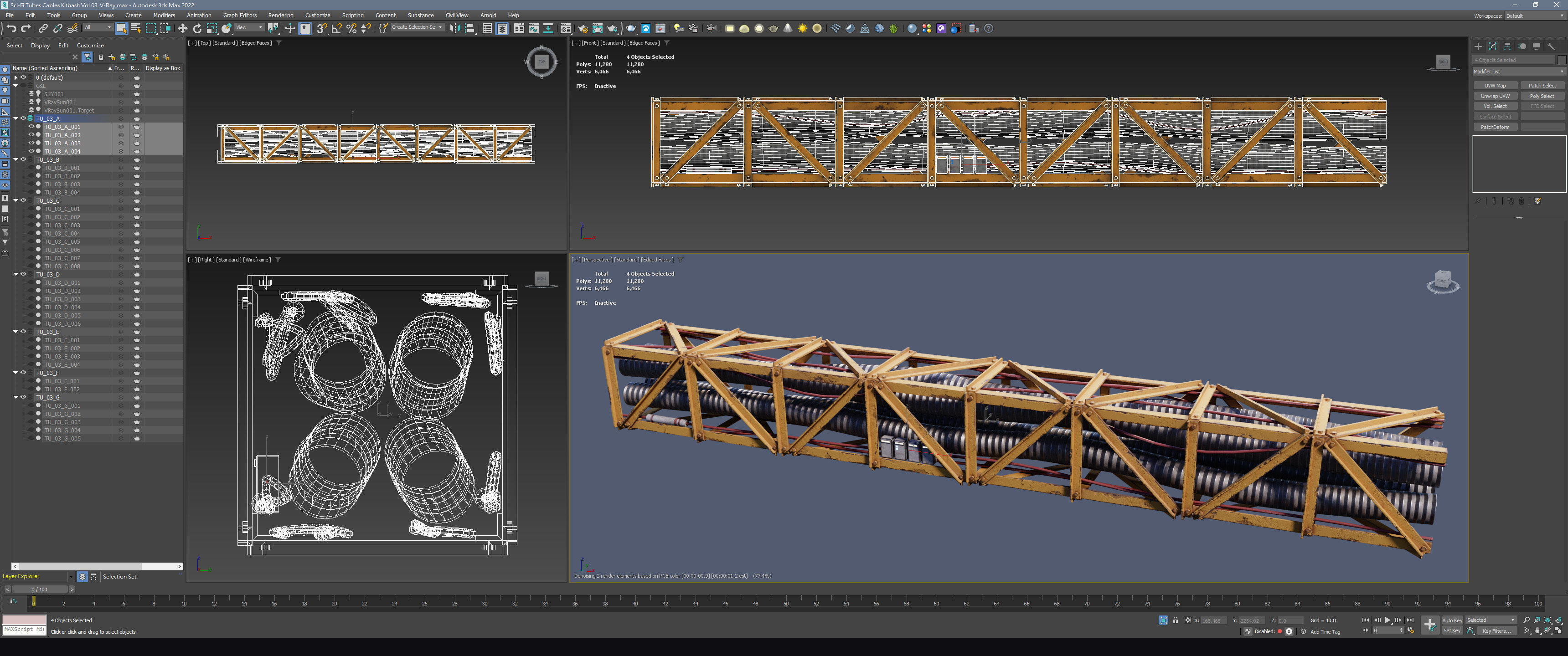Screen dimensions: 1568x656
Task: Enable the Percent Snap toggle
Action: [x=351, y=29]
